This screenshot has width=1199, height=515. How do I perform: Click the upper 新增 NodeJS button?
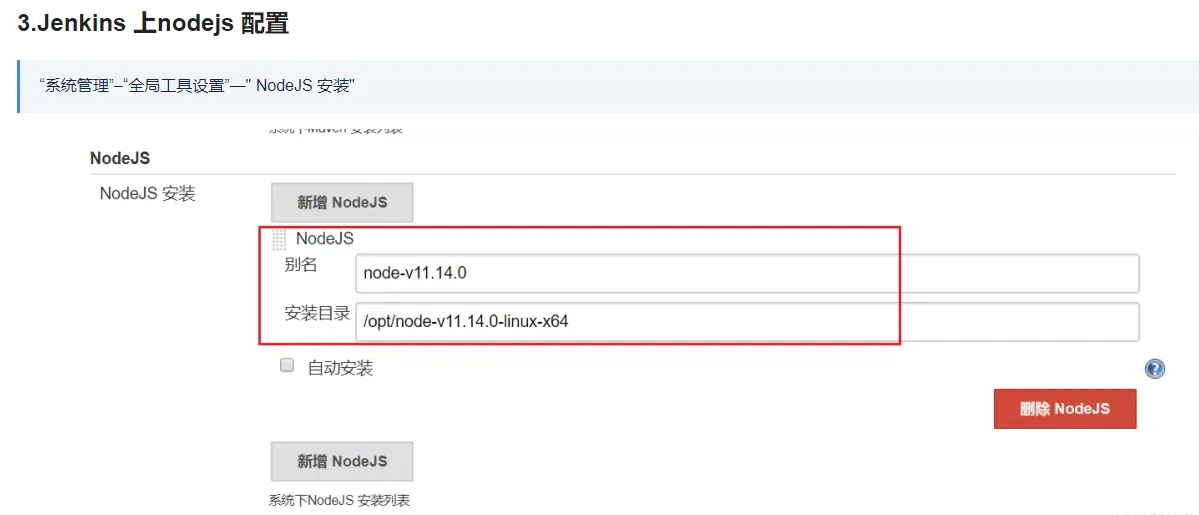pos(342,203)
